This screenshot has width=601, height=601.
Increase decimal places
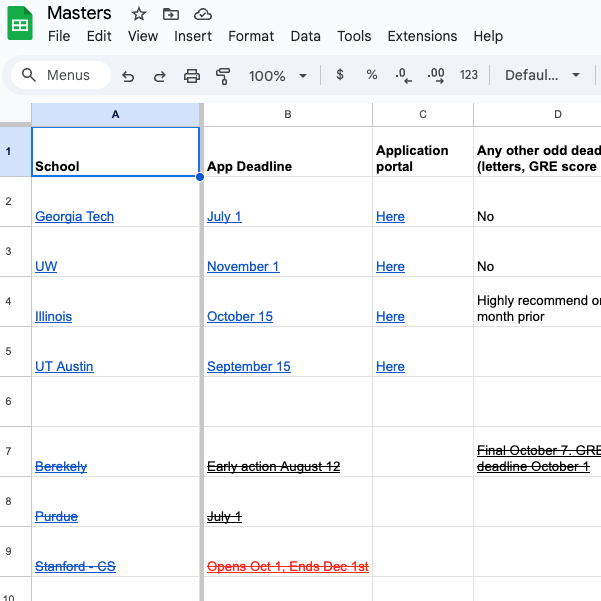click(436, 75)
